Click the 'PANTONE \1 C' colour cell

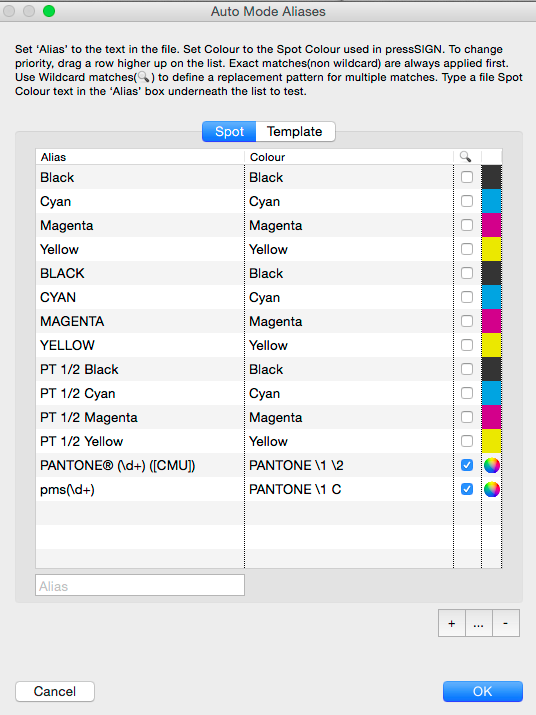(349, 489)
